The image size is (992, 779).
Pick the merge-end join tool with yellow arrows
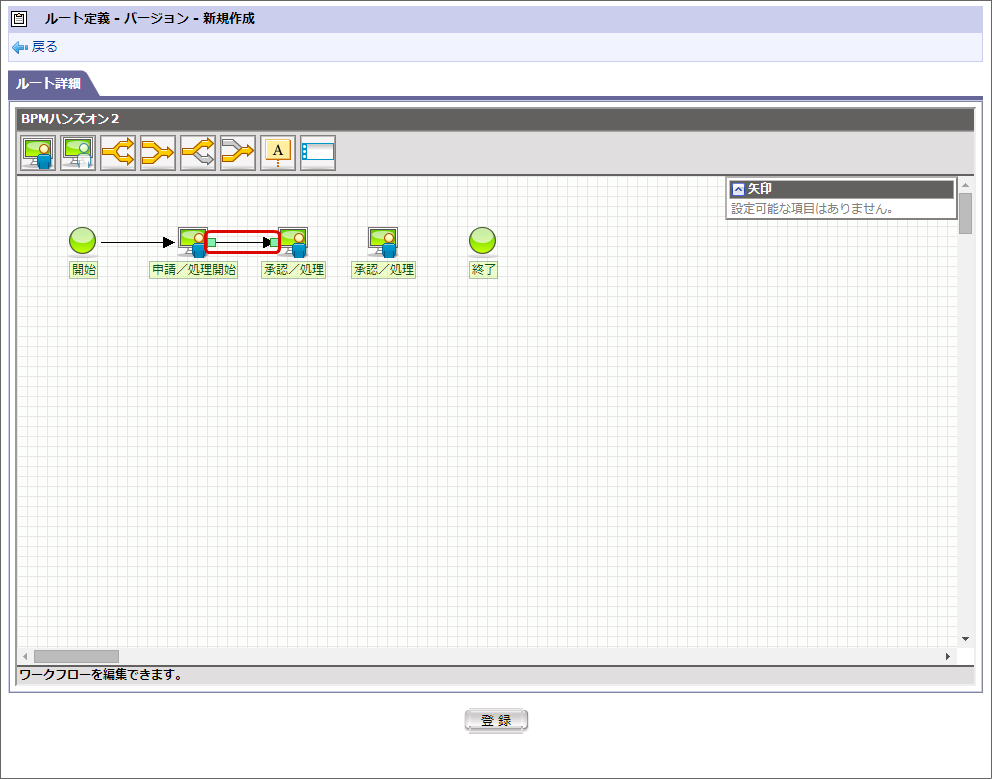(x=158, y=153)
